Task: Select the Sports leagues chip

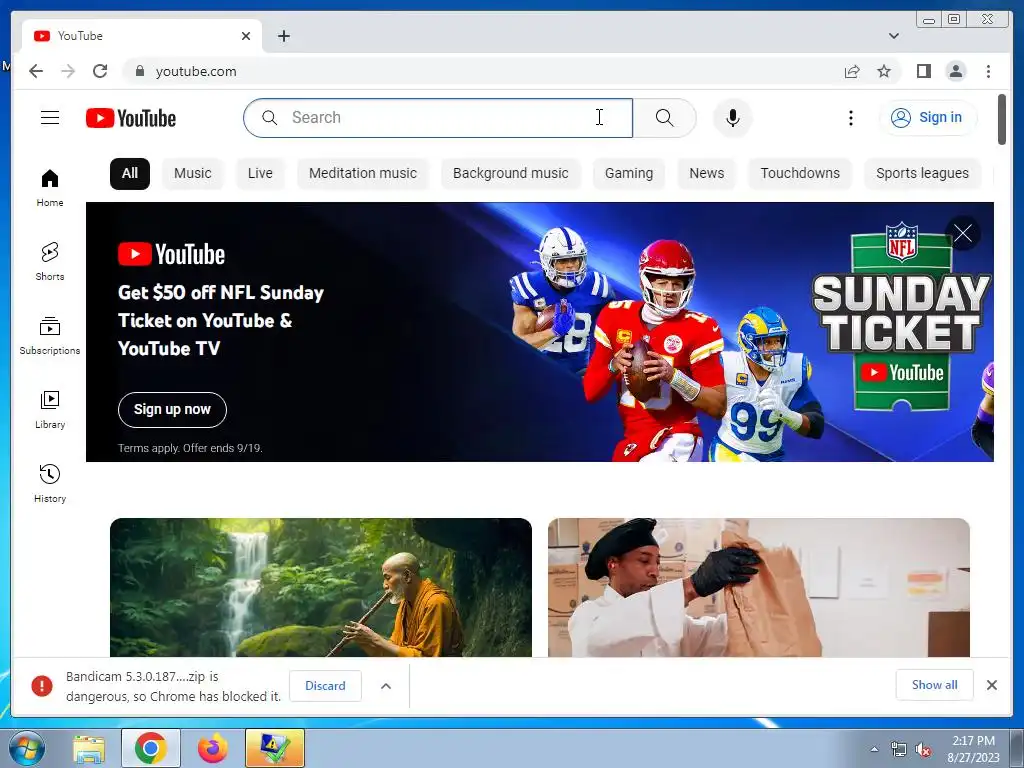Action: [922, 174]
